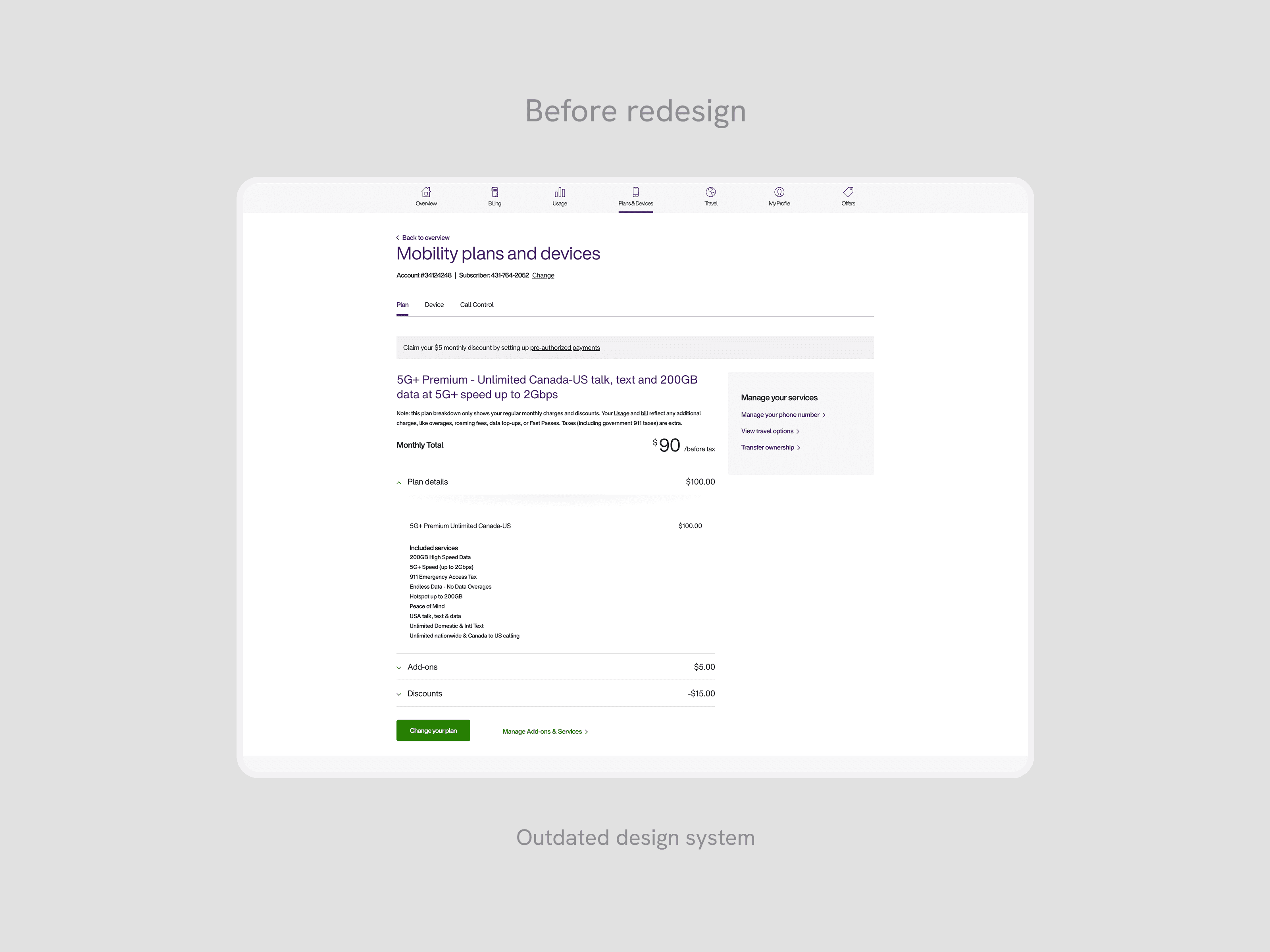Screen dimensions: 1270x952
Task: Click Change next to the subscriber number
Action: tap(543, 275)
